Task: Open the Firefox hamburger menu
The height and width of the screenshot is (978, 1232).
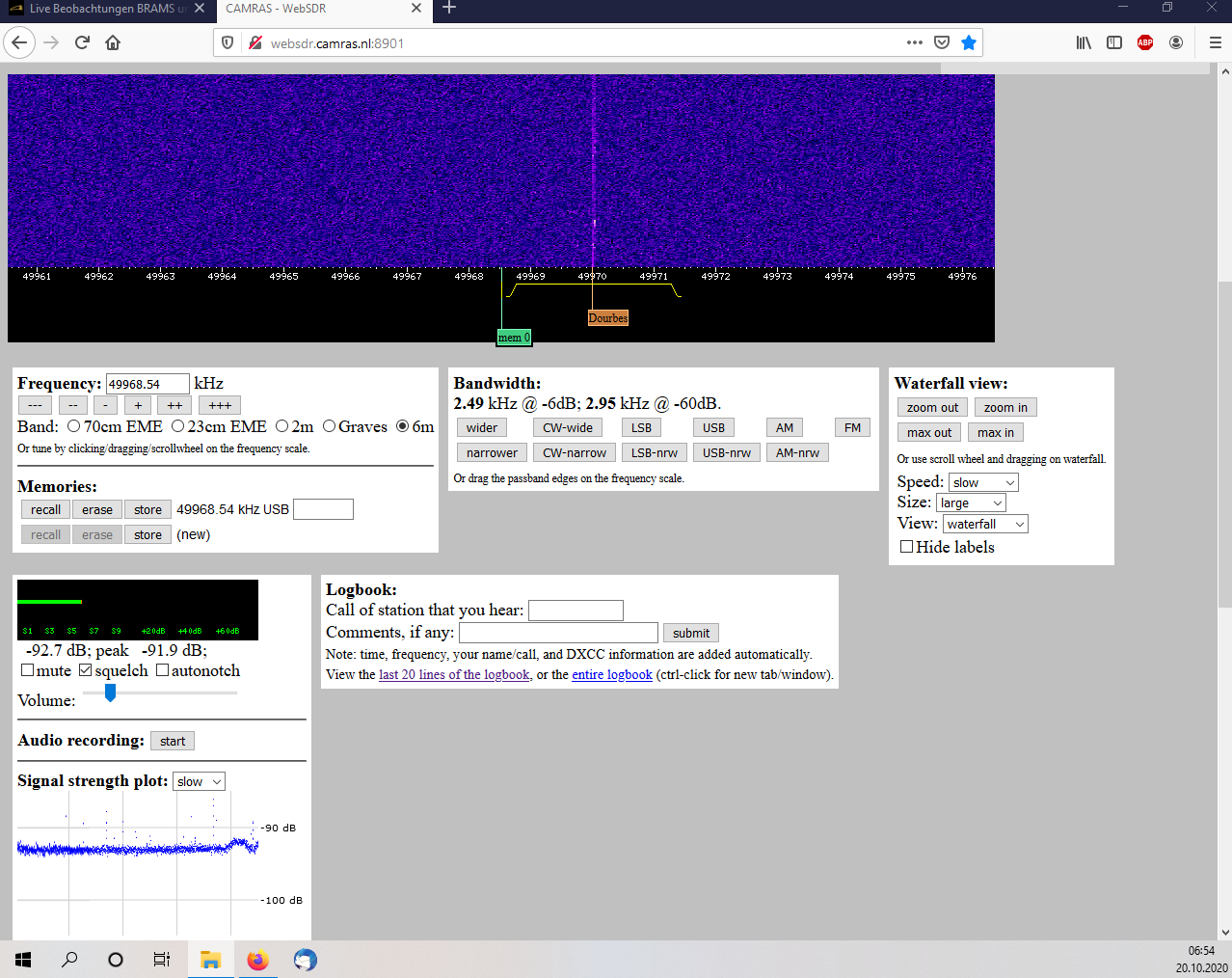Action: point(1215,42)
